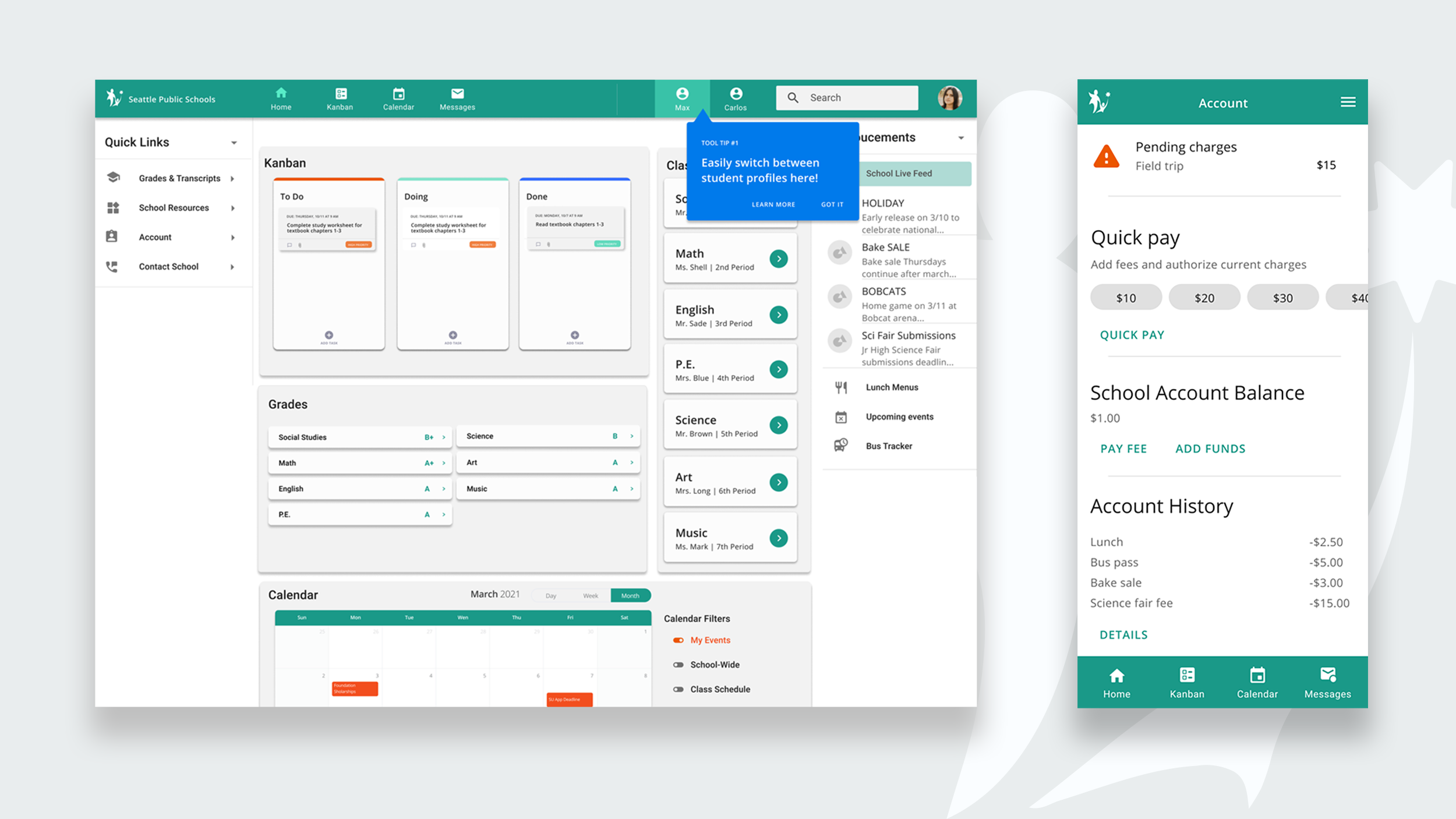Screen dimensions: 1456x819
Task: Open the Read textbook chapters 1-3 card
Action: [575, 228]
